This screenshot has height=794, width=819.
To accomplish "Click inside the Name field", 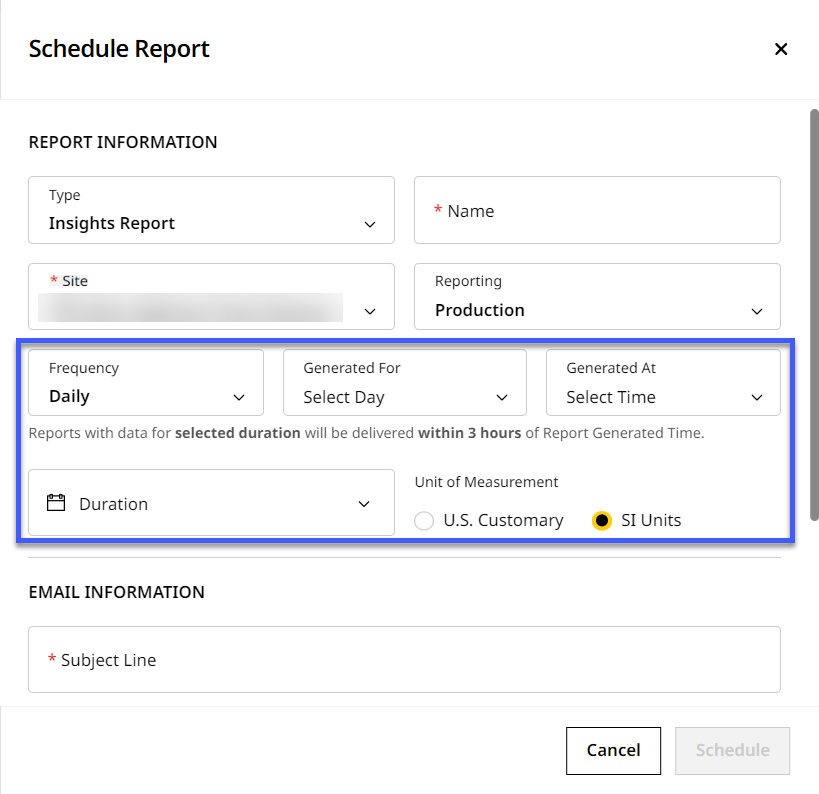I will point(596,210).
